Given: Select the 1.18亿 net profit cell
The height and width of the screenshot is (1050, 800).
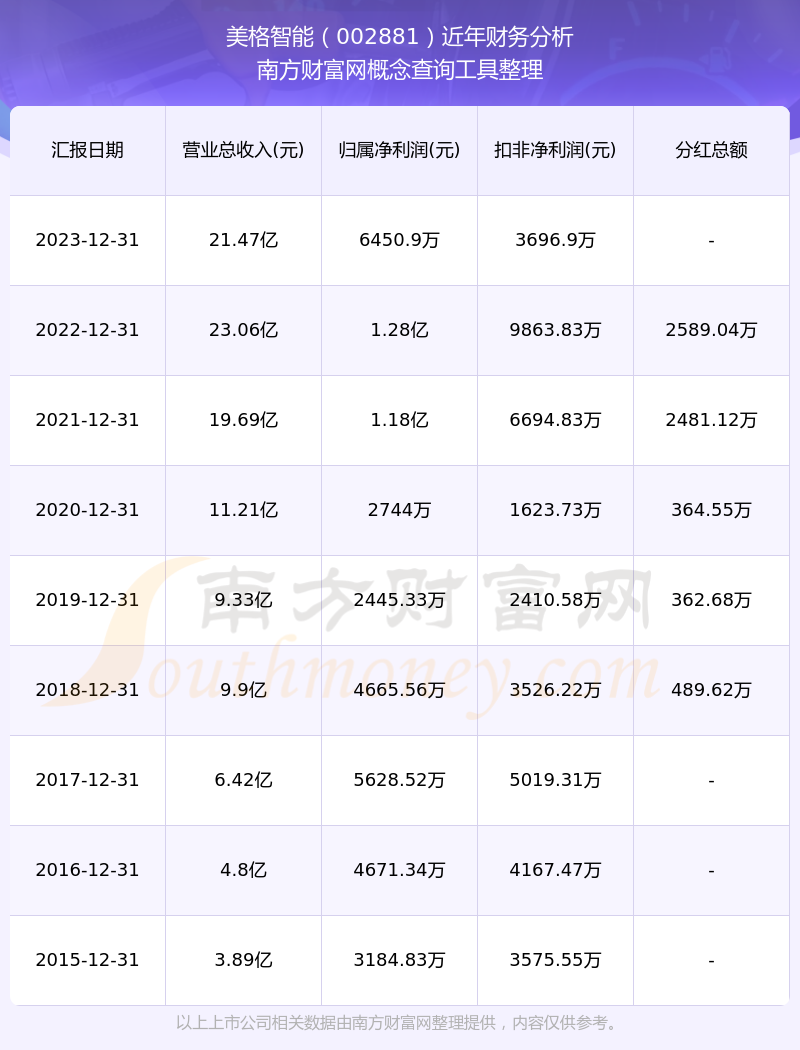Looking at the screenshot, I should (x=399, y=420).
